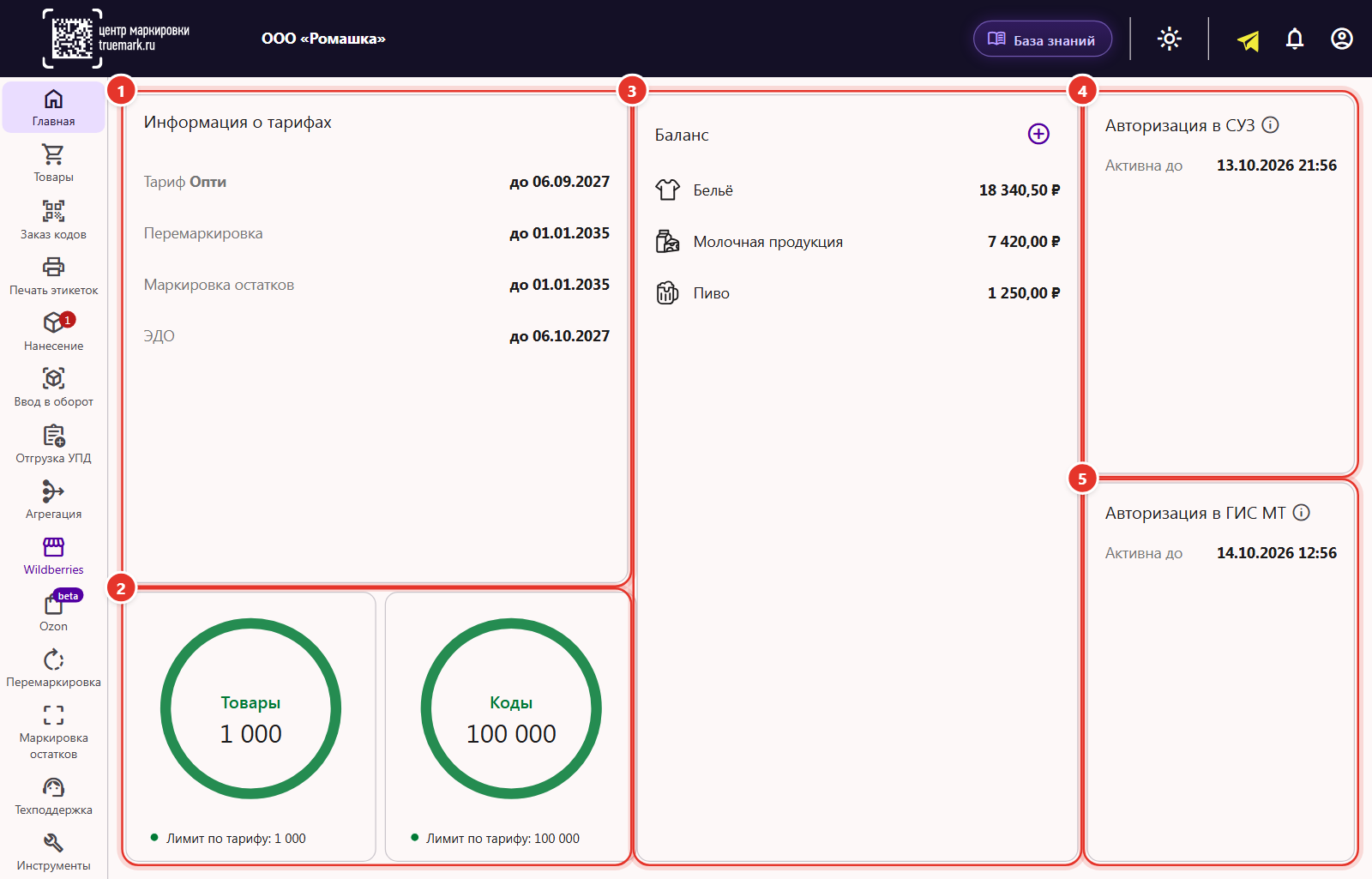1372x879 pixels.
Task: Open the Wildberries integration
Action: point(53,556)
